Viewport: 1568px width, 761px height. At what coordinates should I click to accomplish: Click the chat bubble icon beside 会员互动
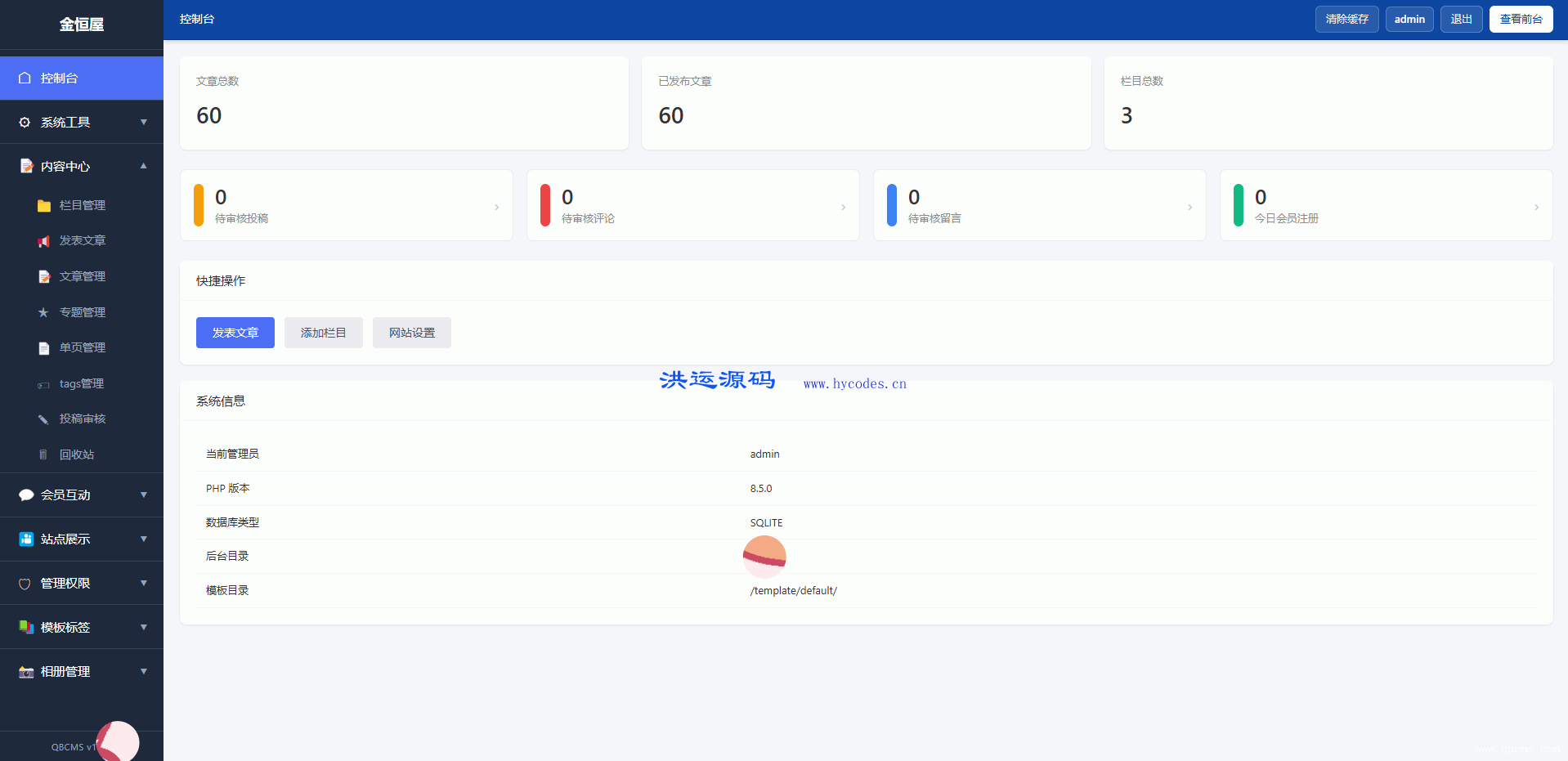click(26, 495)
